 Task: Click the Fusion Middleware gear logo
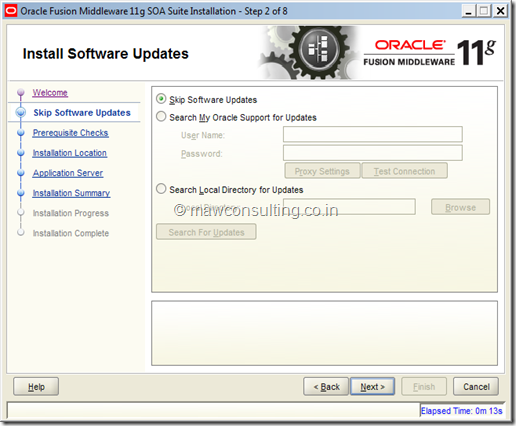click(x=309, y=53)
